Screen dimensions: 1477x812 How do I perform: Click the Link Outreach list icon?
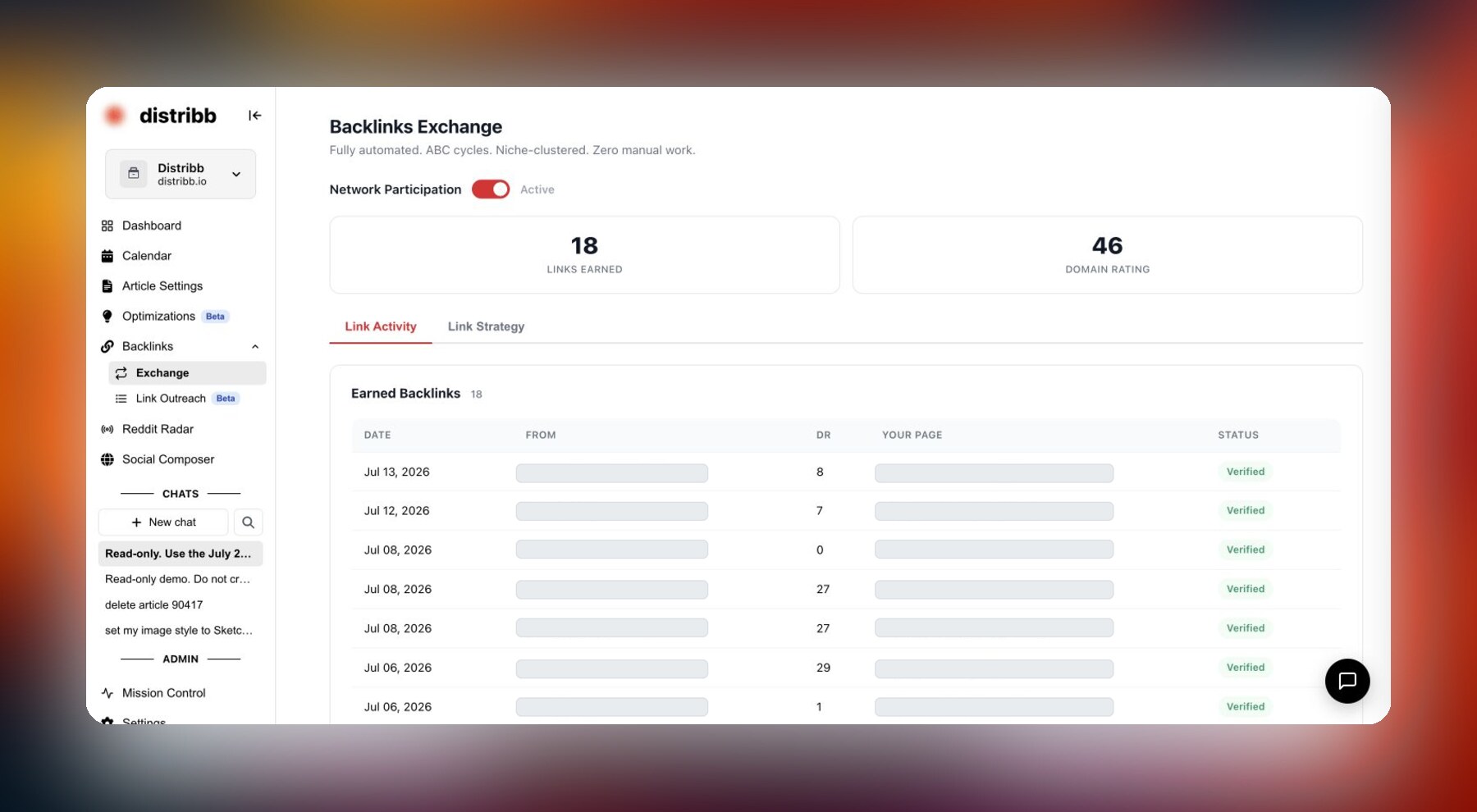(x=121, y=399)
